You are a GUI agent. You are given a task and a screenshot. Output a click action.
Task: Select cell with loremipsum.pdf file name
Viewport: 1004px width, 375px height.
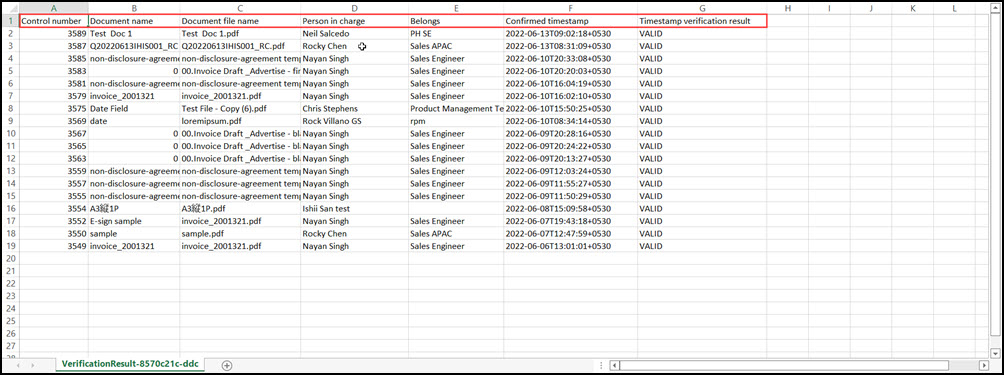[240, 121]
